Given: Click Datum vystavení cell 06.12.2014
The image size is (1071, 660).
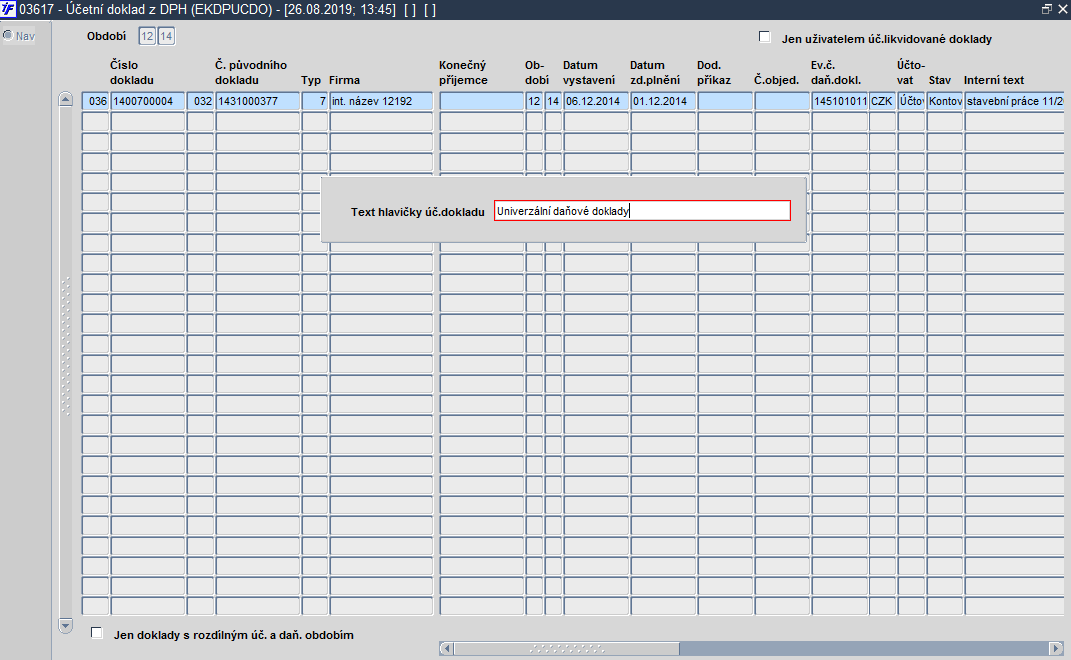Looking at the screenshot, I should (x=596, y=101).
